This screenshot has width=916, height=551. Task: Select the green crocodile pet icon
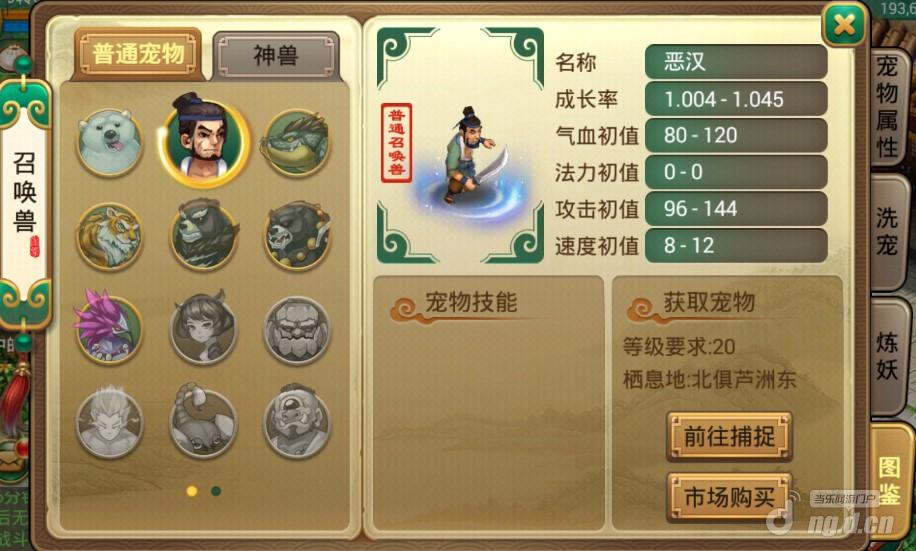coord(296,143)
